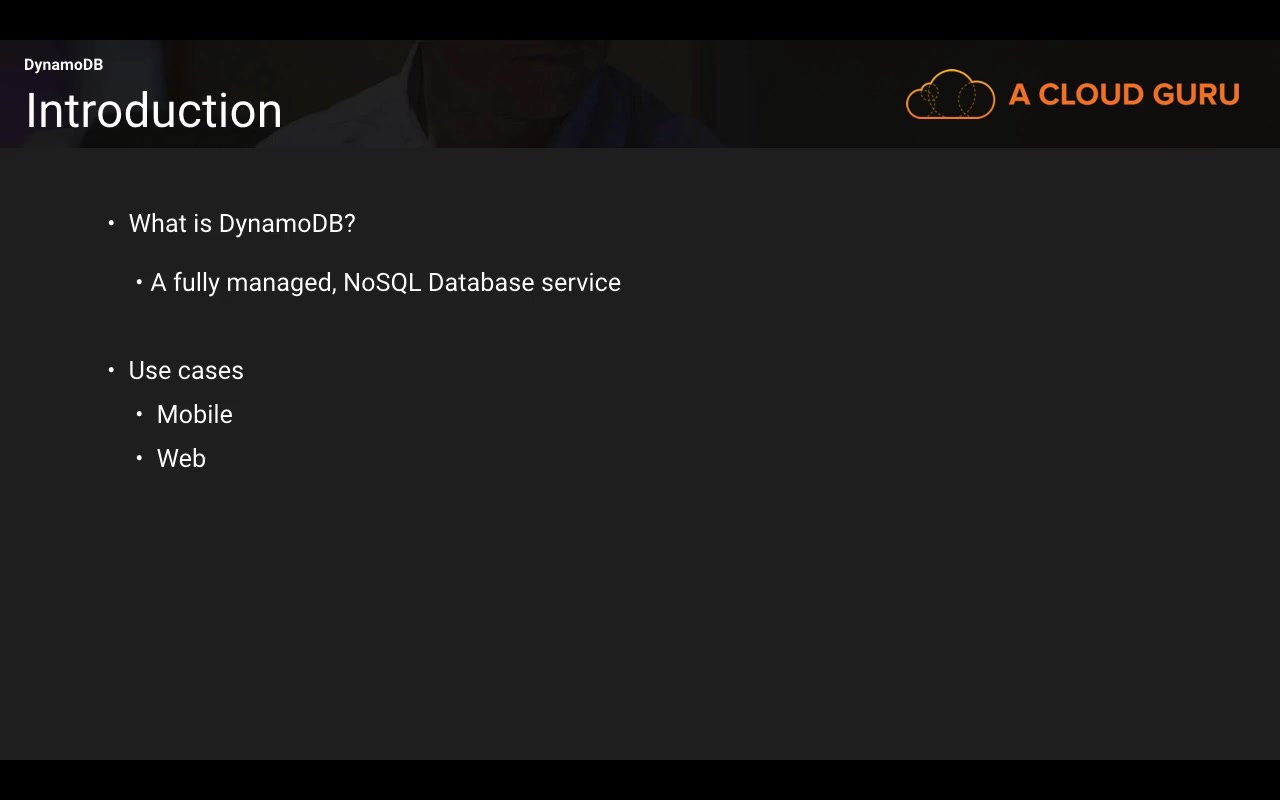Click the word GURU in the brand name

tap(1196, 95)
